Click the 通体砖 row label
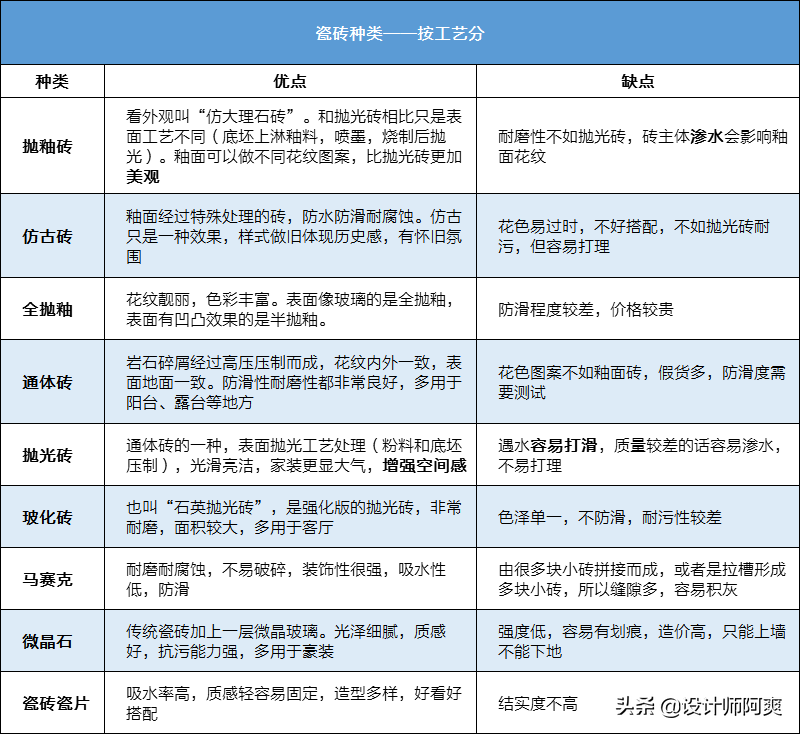Image resolution: width=800 pixels, height=734 pixels. (47, 382)
